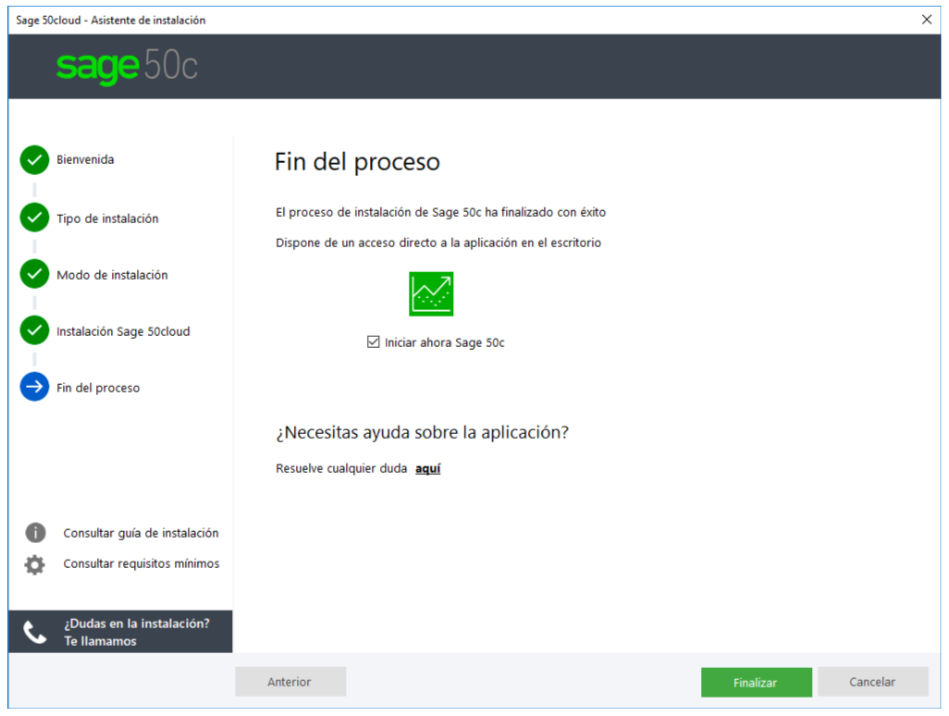Click ¿Dudas en la instalación? Te llamamos
Screen dimensions: 949x716
(120, 632)
